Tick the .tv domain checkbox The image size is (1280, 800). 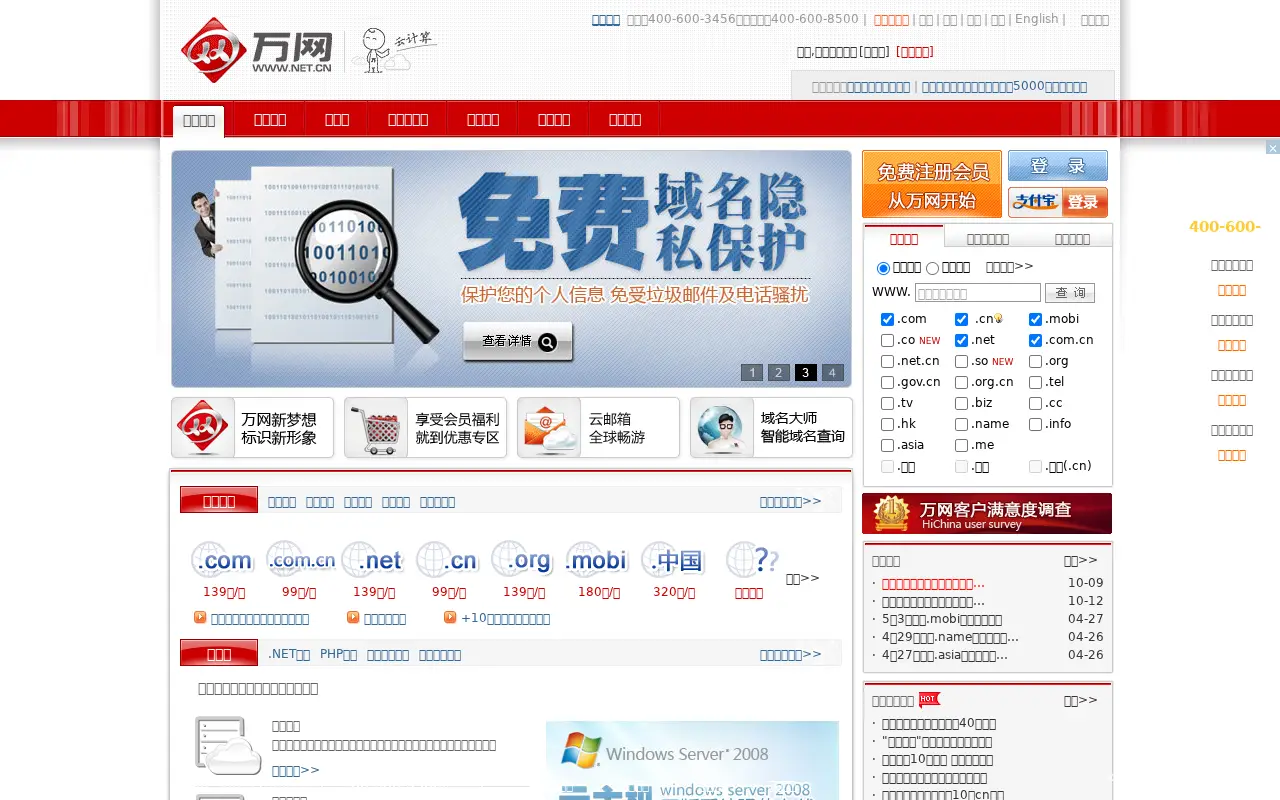pos(887,404)
